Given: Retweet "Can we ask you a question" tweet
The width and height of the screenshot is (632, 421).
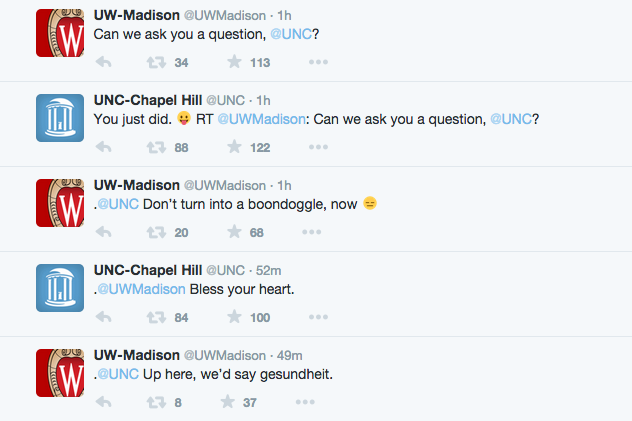Looking at the screenshot, I should click(155, 62).
